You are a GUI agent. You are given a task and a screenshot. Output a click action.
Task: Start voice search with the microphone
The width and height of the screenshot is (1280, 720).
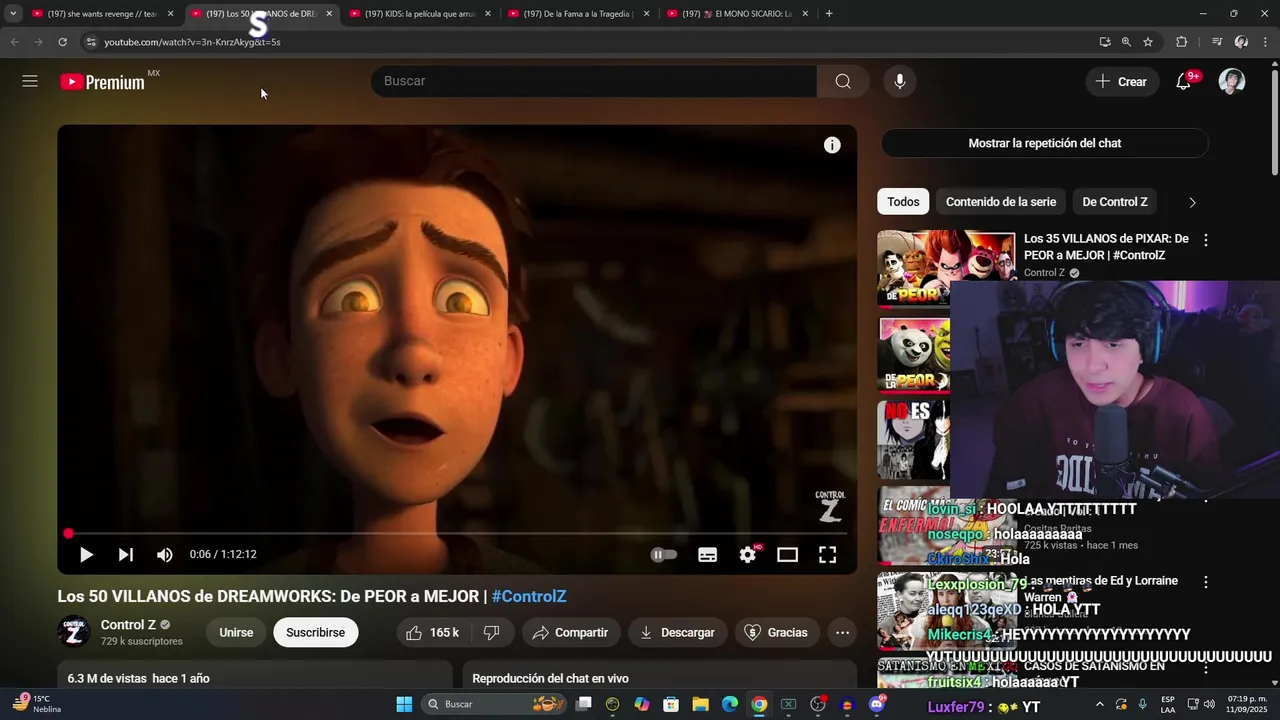click(x=900, y=81)
